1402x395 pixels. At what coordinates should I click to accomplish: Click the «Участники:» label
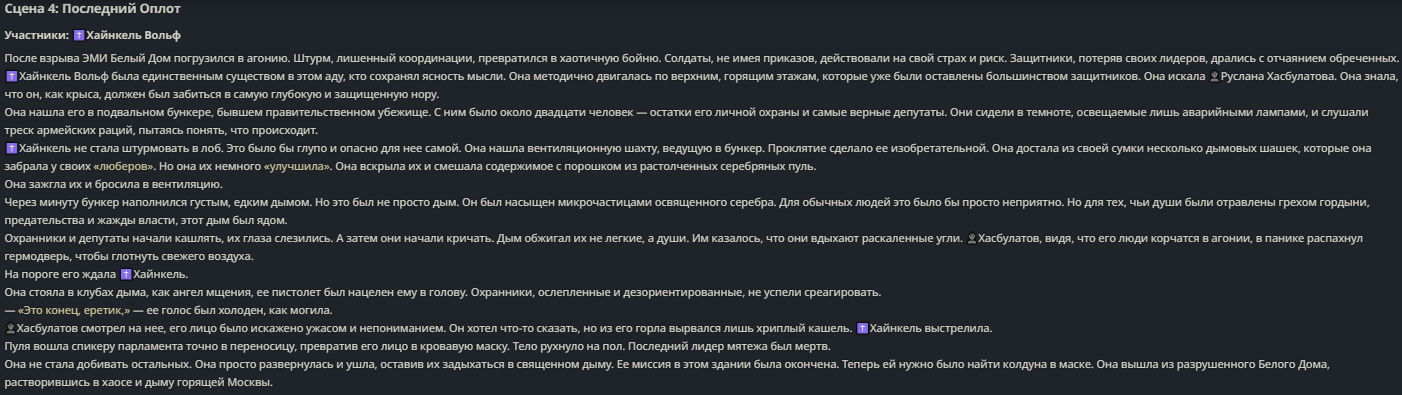(x=37, y=36)
